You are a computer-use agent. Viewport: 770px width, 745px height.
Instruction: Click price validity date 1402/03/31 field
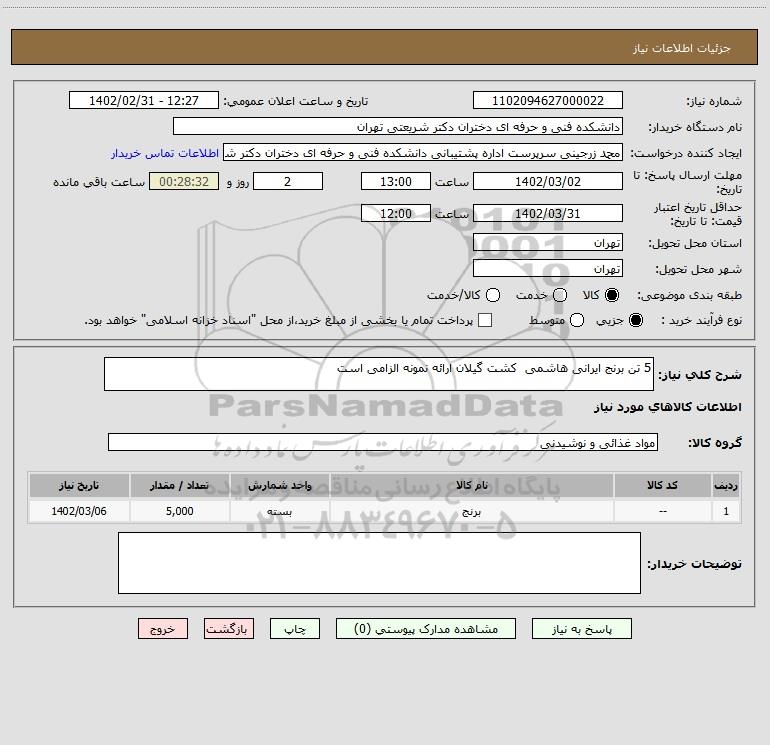point(548,213)
